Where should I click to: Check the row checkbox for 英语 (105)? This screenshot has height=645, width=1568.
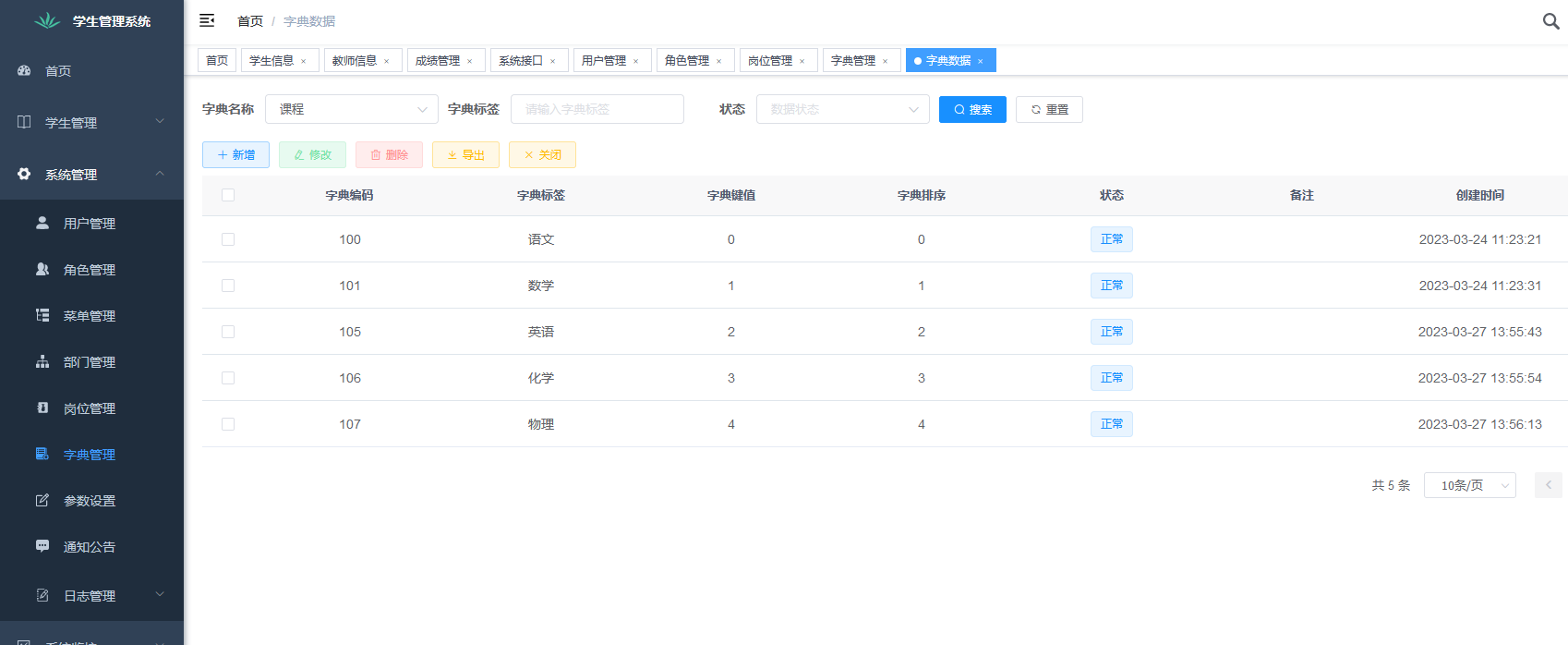228,332
